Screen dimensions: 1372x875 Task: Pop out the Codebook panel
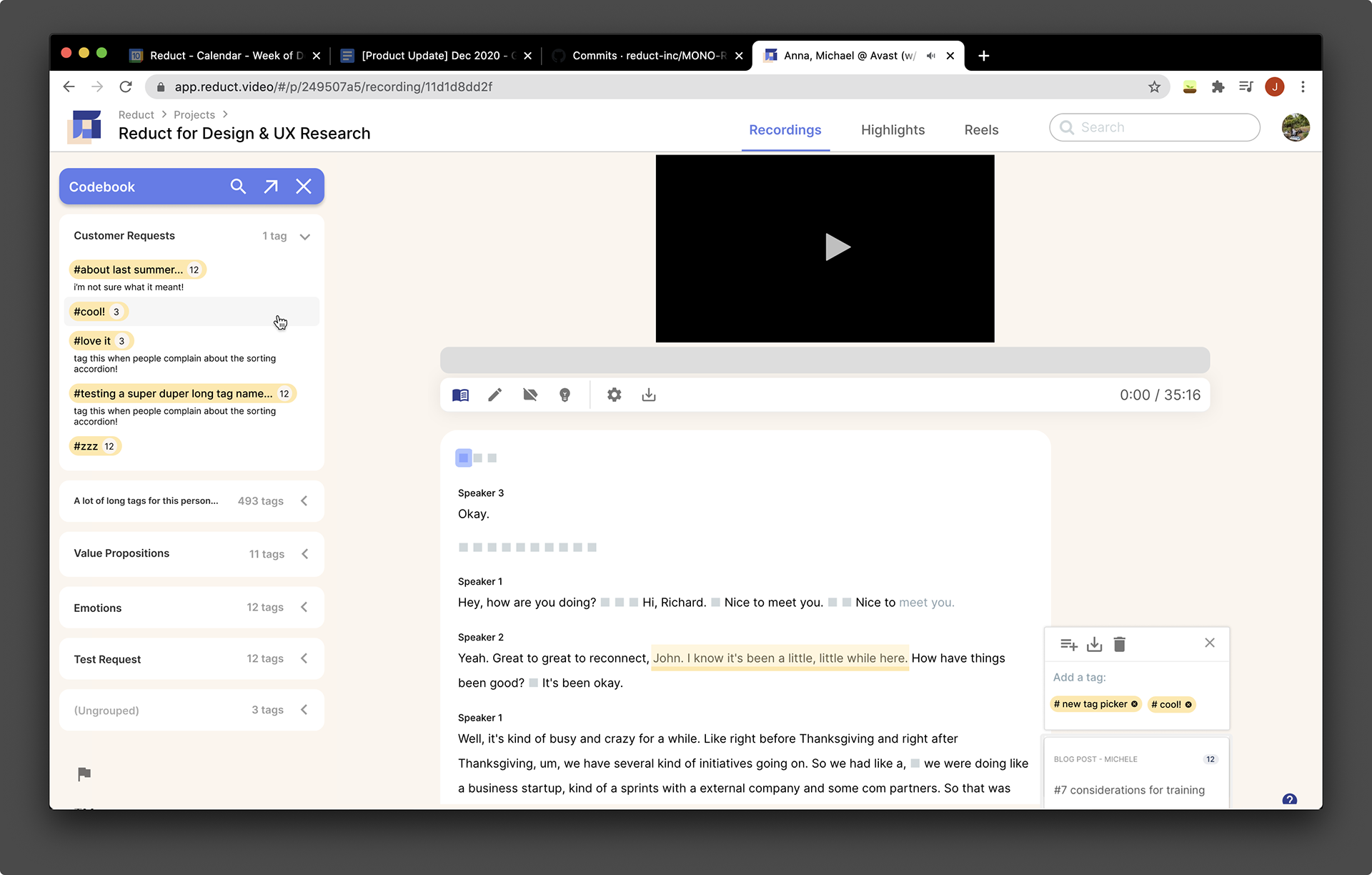point(271,187)
